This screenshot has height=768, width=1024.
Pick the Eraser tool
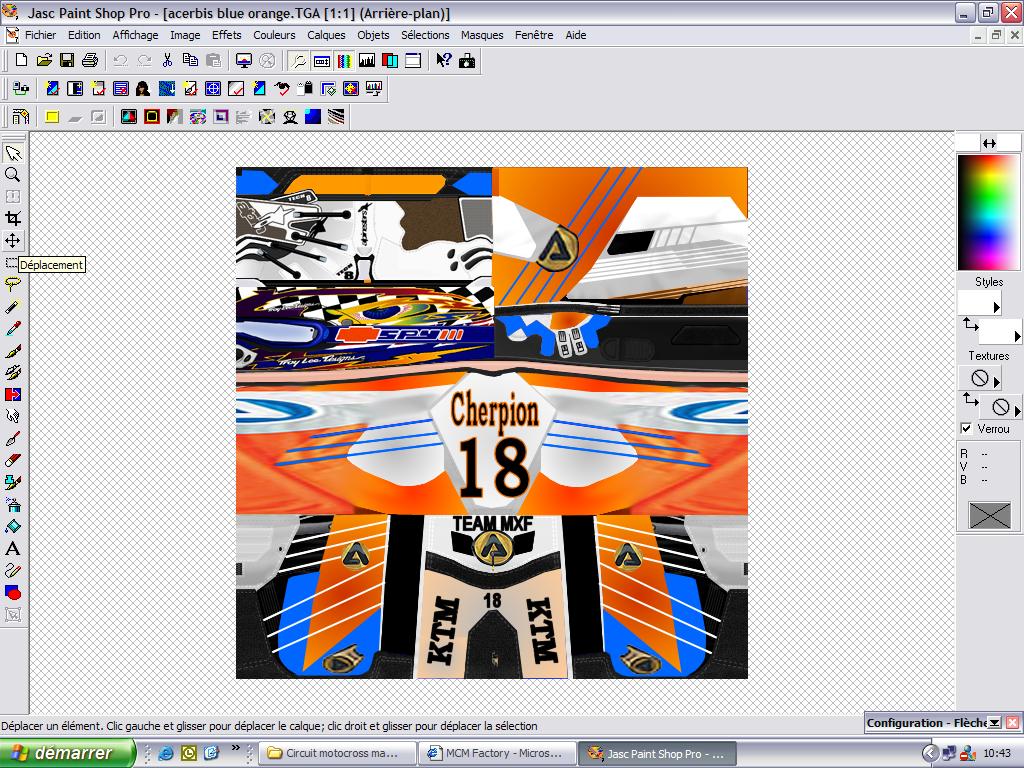(x=13, y=460)
